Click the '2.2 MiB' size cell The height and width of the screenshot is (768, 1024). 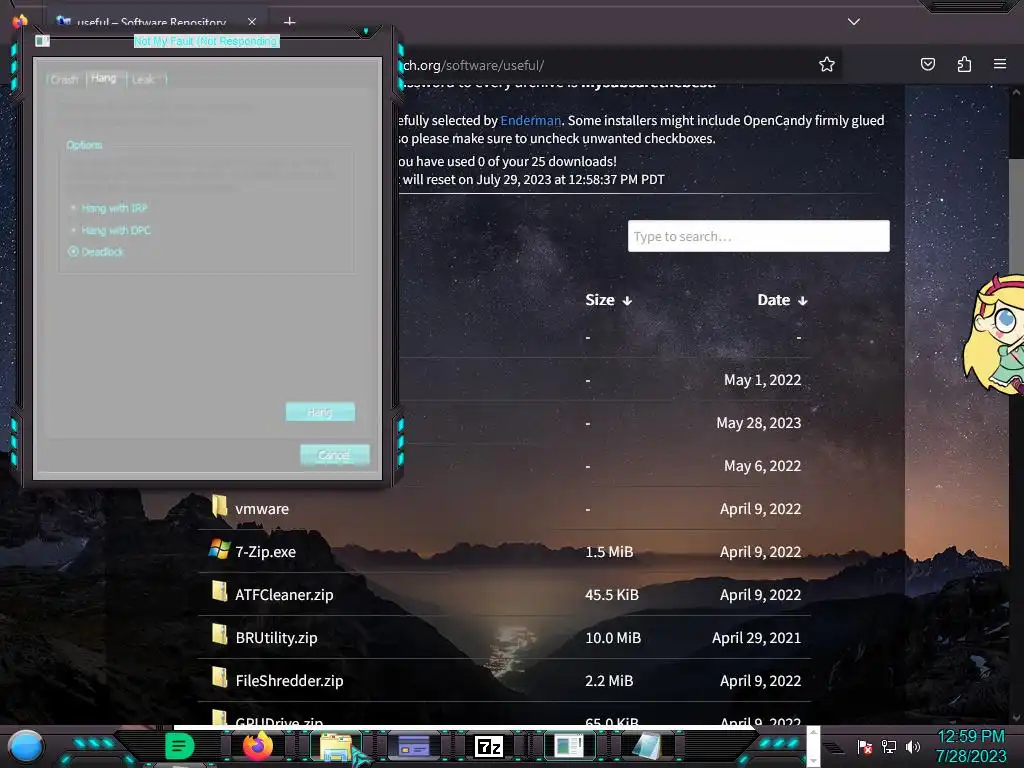609,680
